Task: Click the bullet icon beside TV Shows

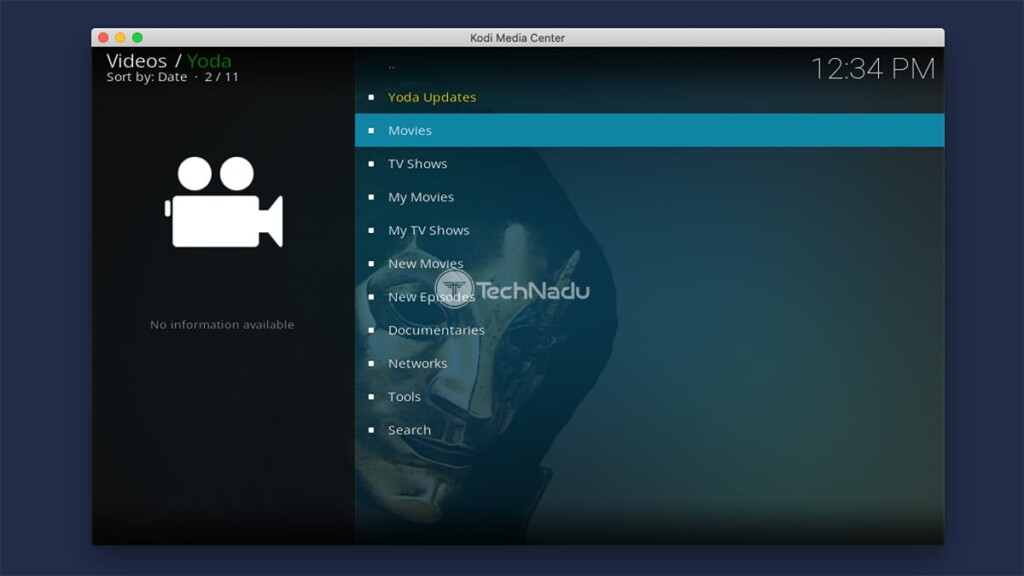Action: [372, 164]
